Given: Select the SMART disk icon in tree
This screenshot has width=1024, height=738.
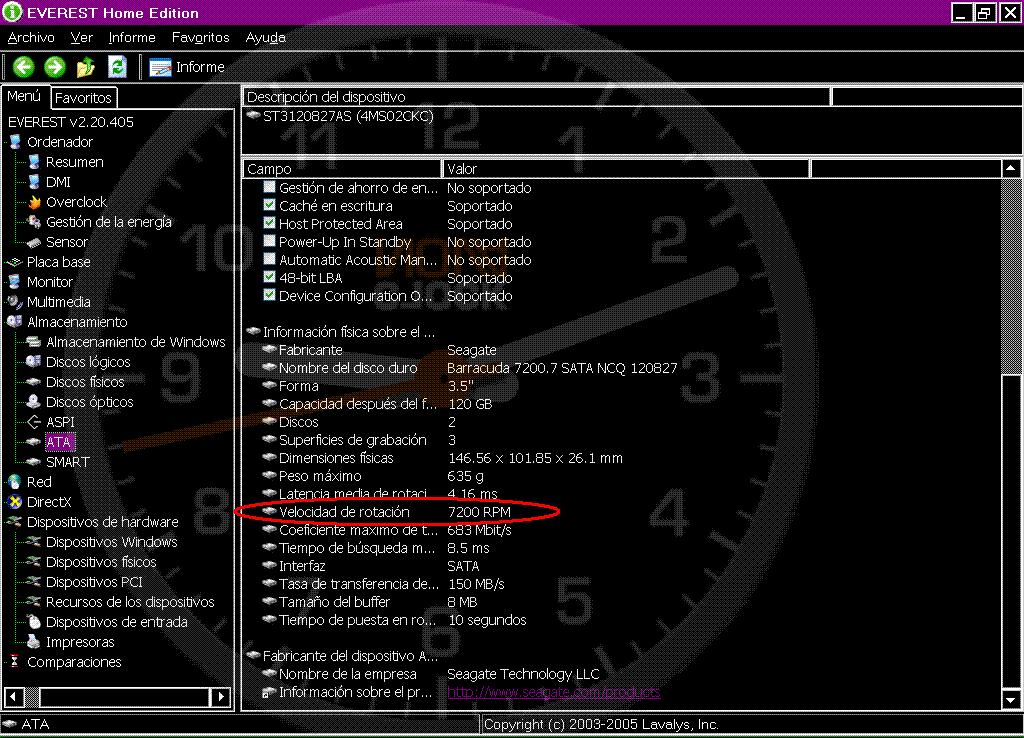Looking at the screenshot, I should [34, 462].
